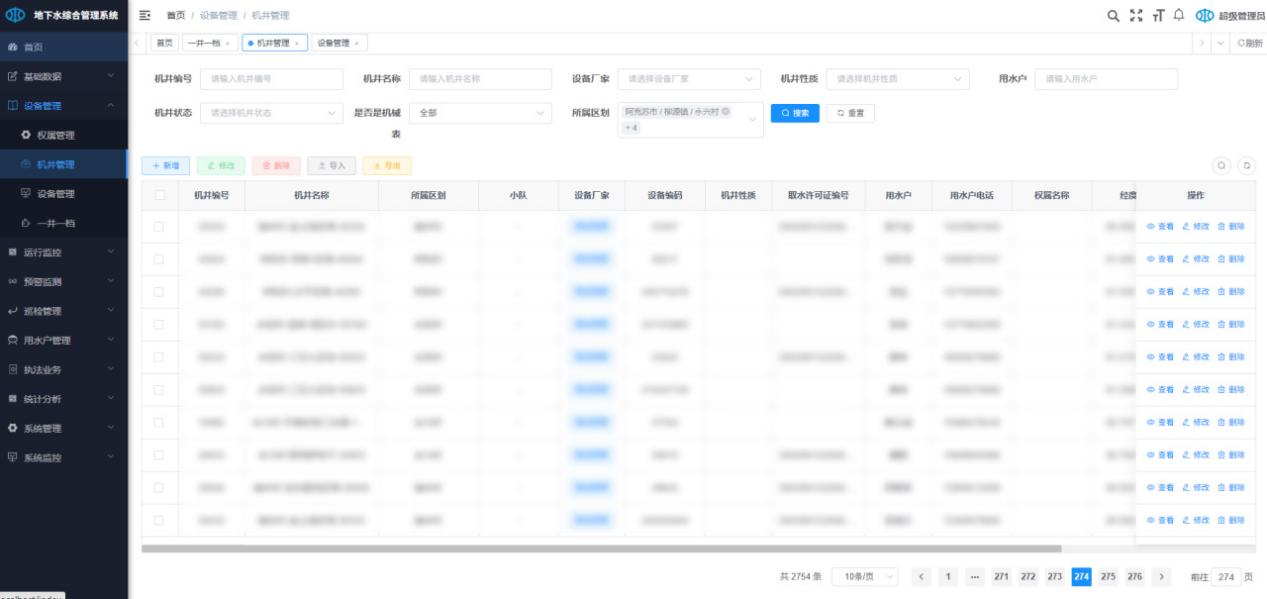Image resolution: width=1267 pixels, height=599 pixels.
Task: Expand the 所属区划 cascader selector
Action: [690, 120]
